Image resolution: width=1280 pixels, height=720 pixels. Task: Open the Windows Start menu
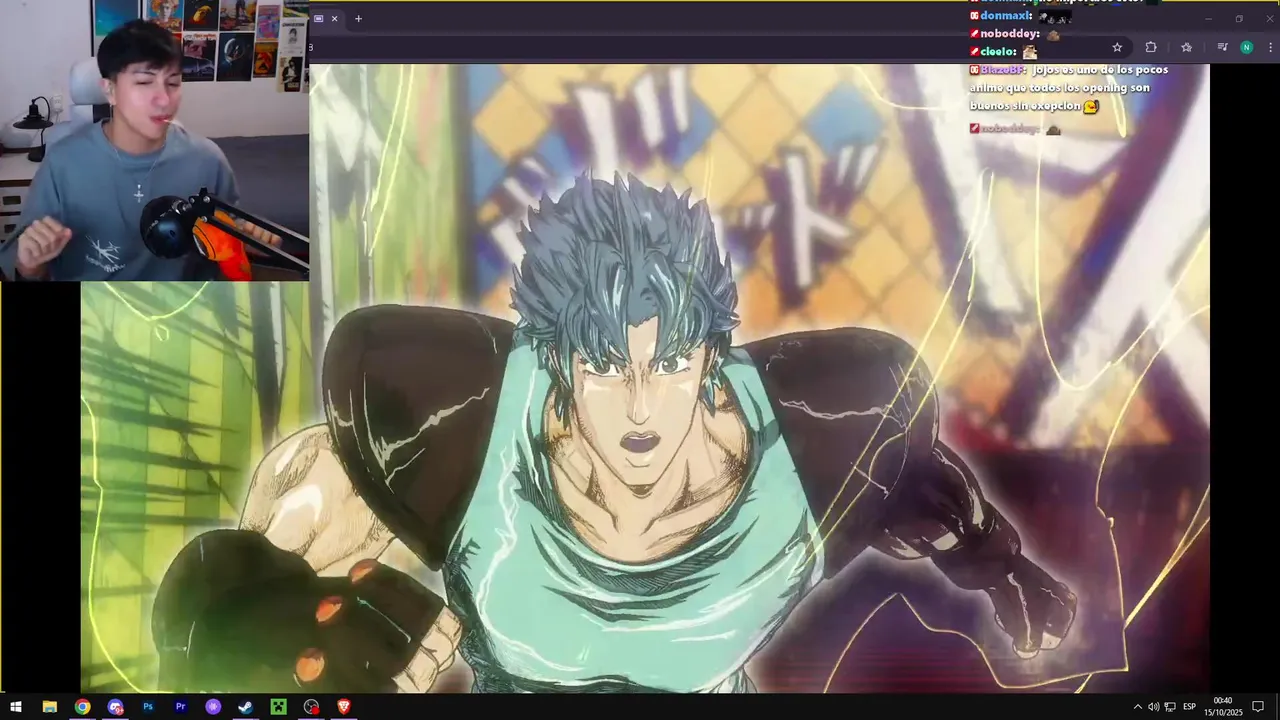click(16, 707)
